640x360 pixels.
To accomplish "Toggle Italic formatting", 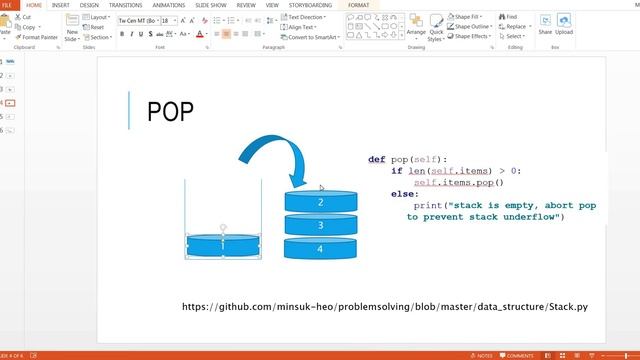I will (x=131, y=34).
